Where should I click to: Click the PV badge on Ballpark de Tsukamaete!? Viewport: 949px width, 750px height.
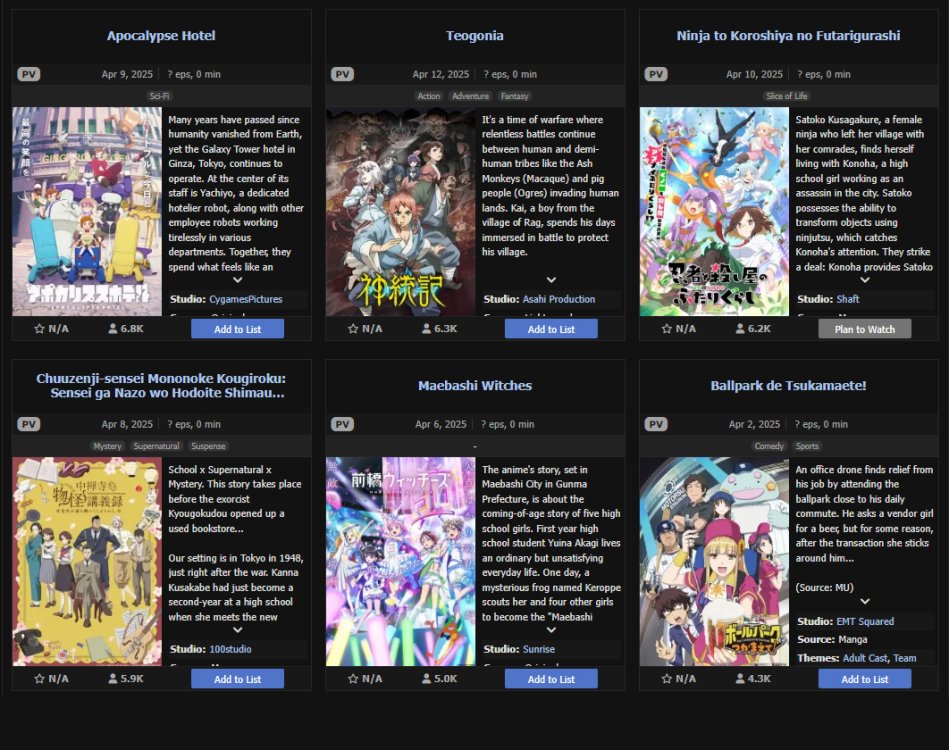coord(656,424)
